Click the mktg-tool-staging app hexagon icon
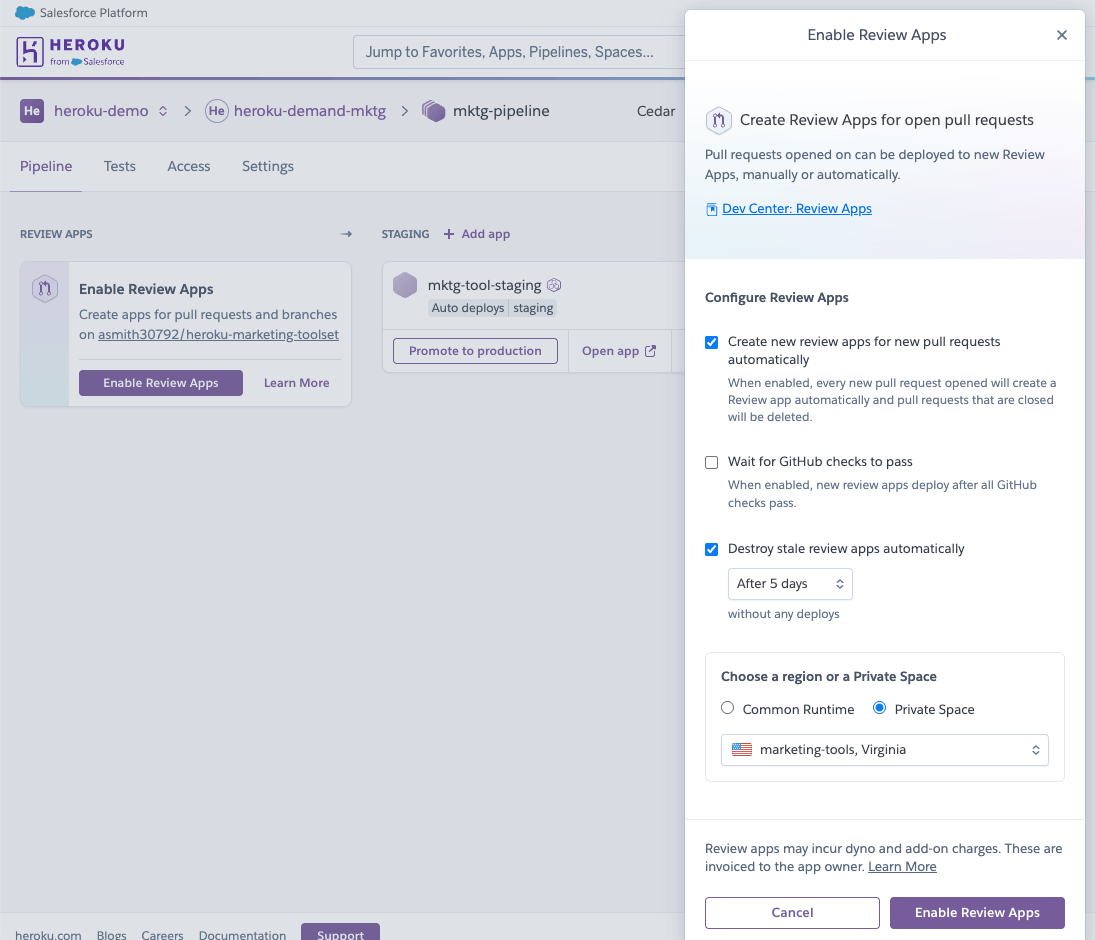 click(405, 285)
